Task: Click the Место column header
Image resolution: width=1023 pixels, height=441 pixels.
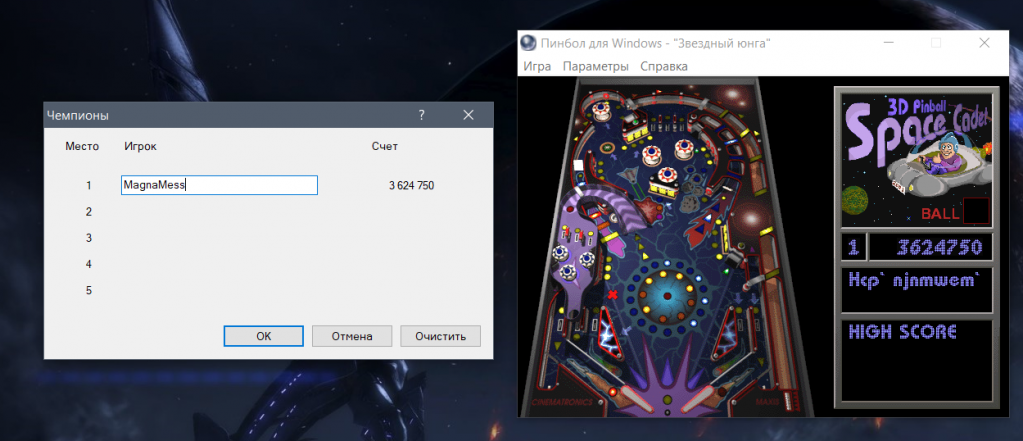Action: pyautogui.click(x=82, y=146)
